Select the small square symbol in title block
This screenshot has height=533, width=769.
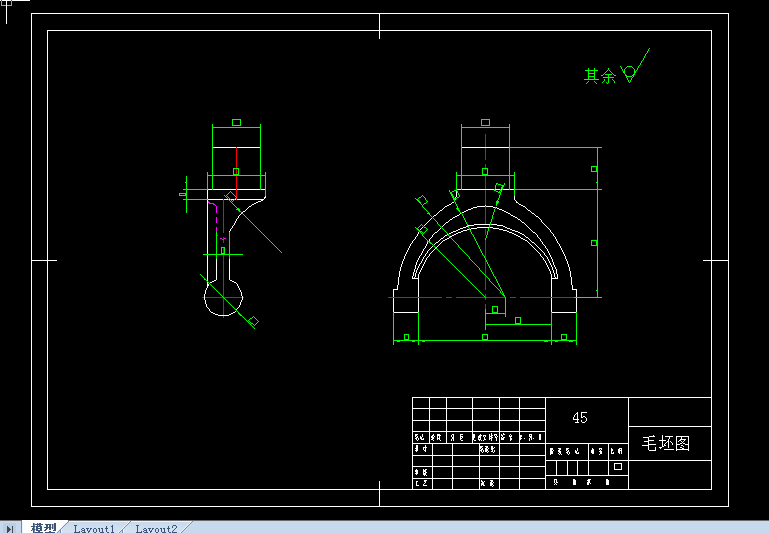click(618, 466)
